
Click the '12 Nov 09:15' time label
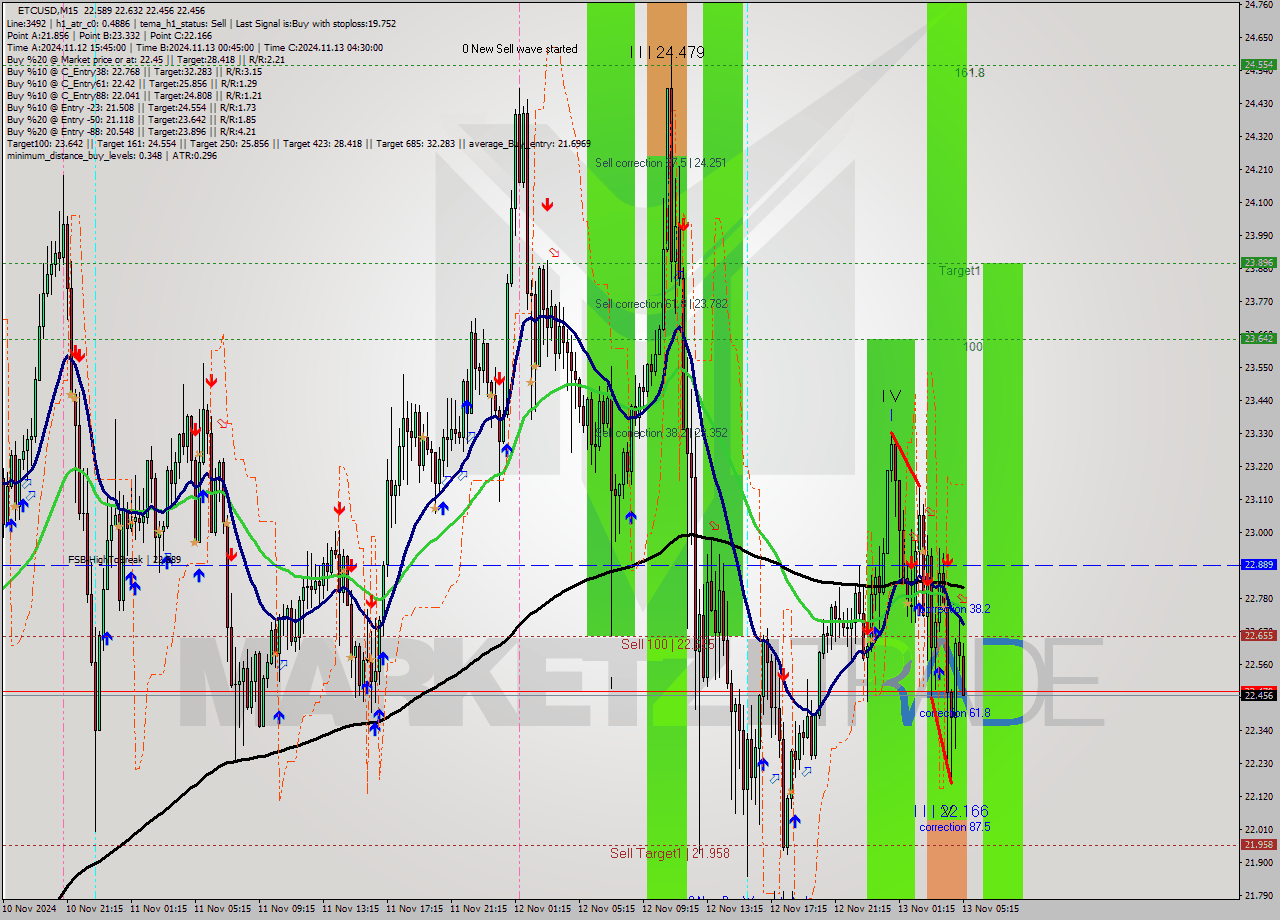point(670,909)
